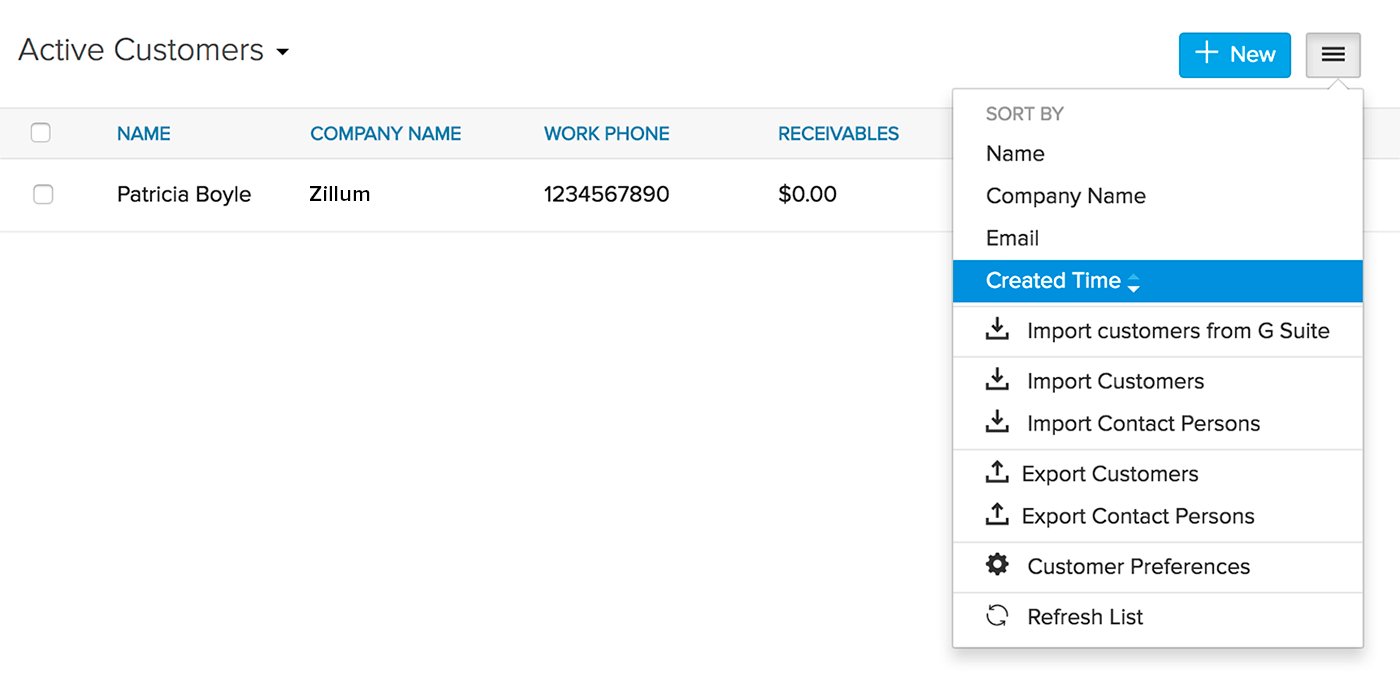Choose Email in the Sort By menu
Screen dimensions: 1400x690
1012,238
